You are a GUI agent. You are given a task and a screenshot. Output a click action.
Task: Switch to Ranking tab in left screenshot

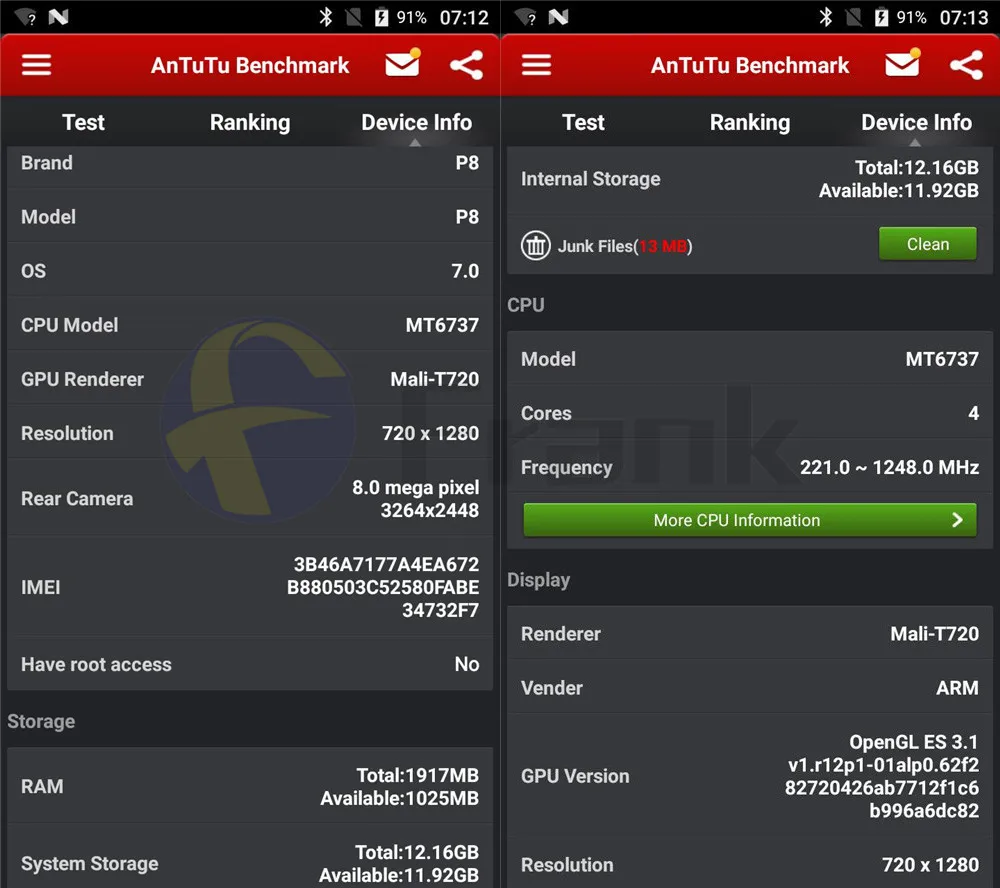click(x=250, y=122)
